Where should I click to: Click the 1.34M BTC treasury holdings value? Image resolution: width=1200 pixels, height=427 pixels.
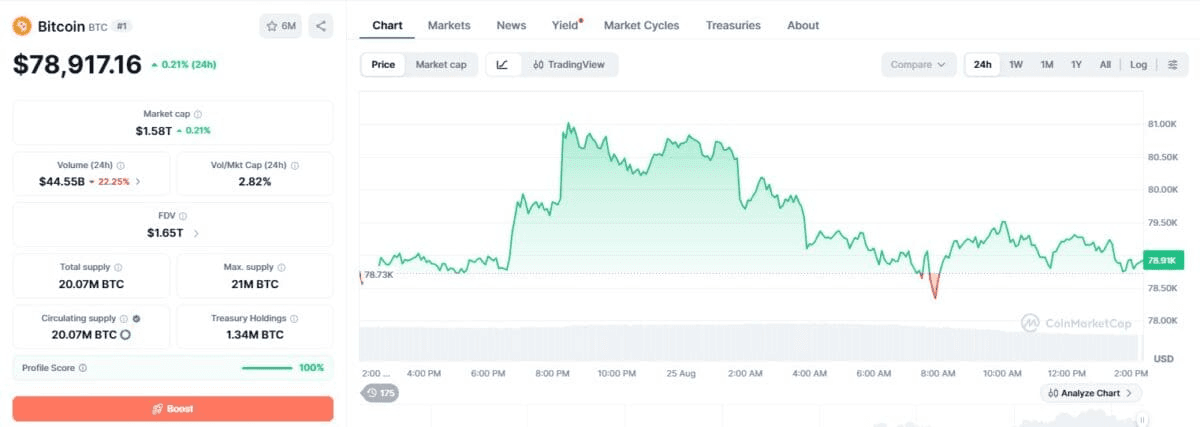(x=255, y=335)
